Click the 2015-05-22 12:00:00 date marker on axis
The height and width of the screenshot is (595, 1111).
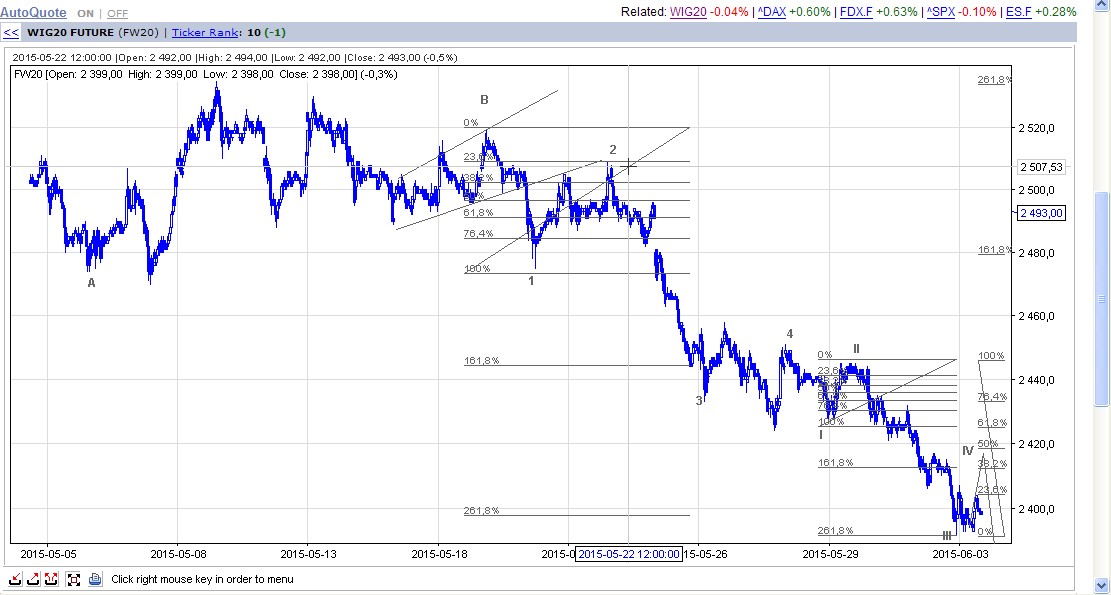pos(629,554)
